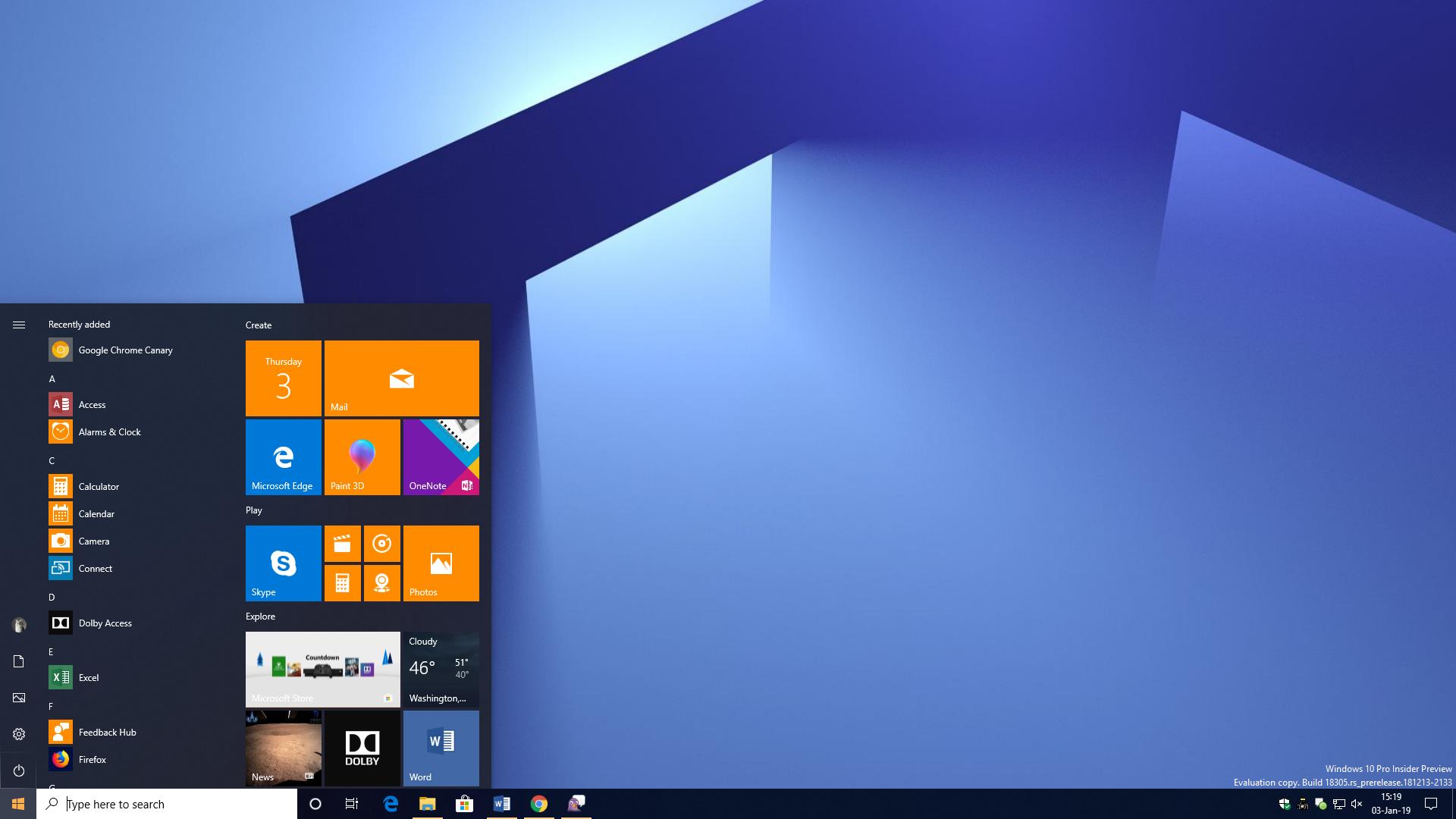Open the Groove Music disc small tile
The width and height of the screenshot is (1456, 819).
point(382,544)
